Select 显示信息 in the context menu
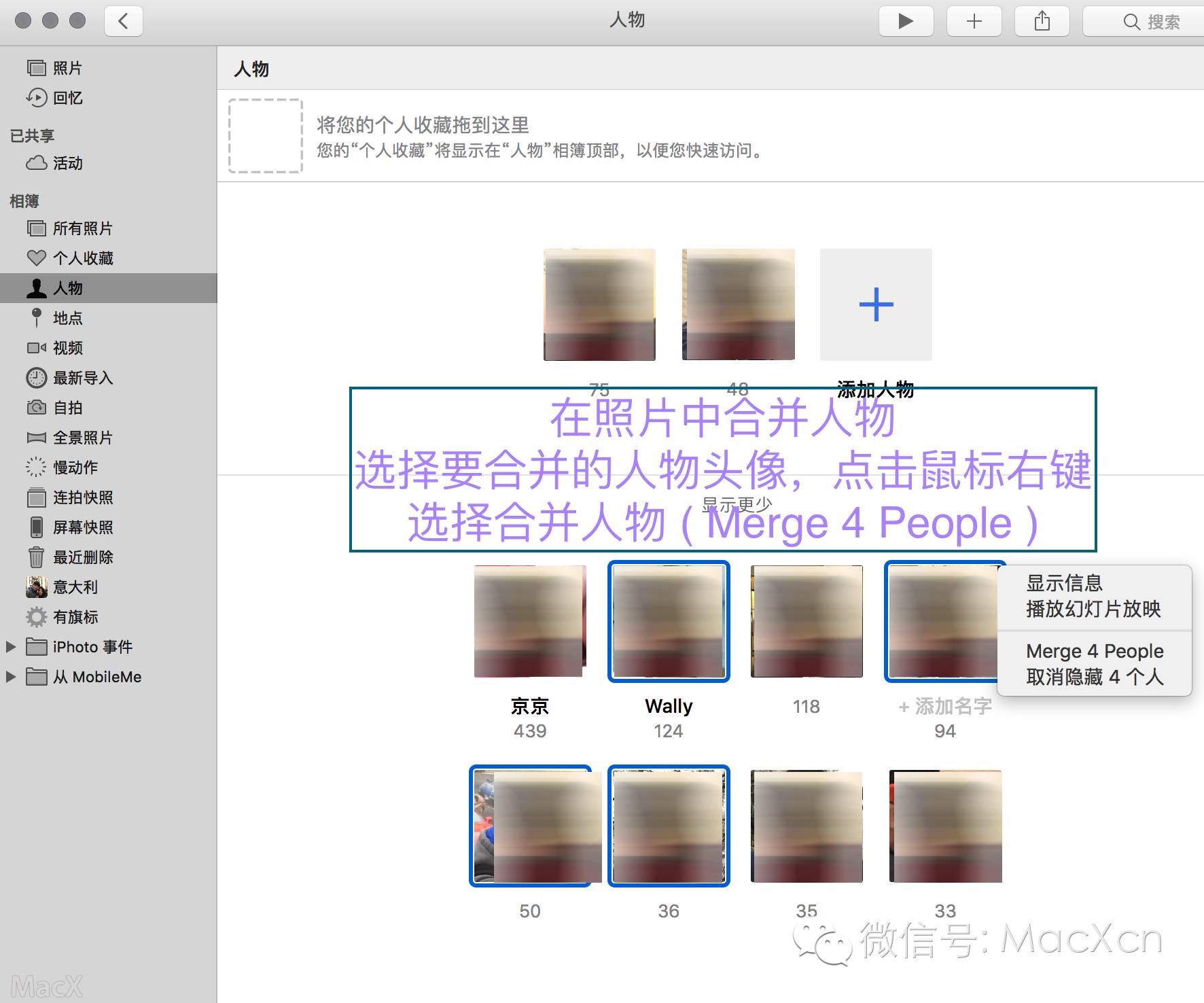The width and height of the screenshot is (1204, 1003). 1064,583
